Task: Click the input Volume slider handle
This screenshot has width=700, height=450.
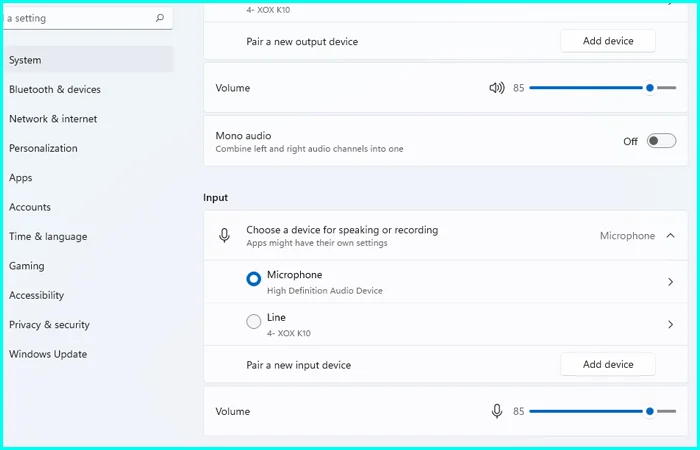Action: (x=650, y=411)
